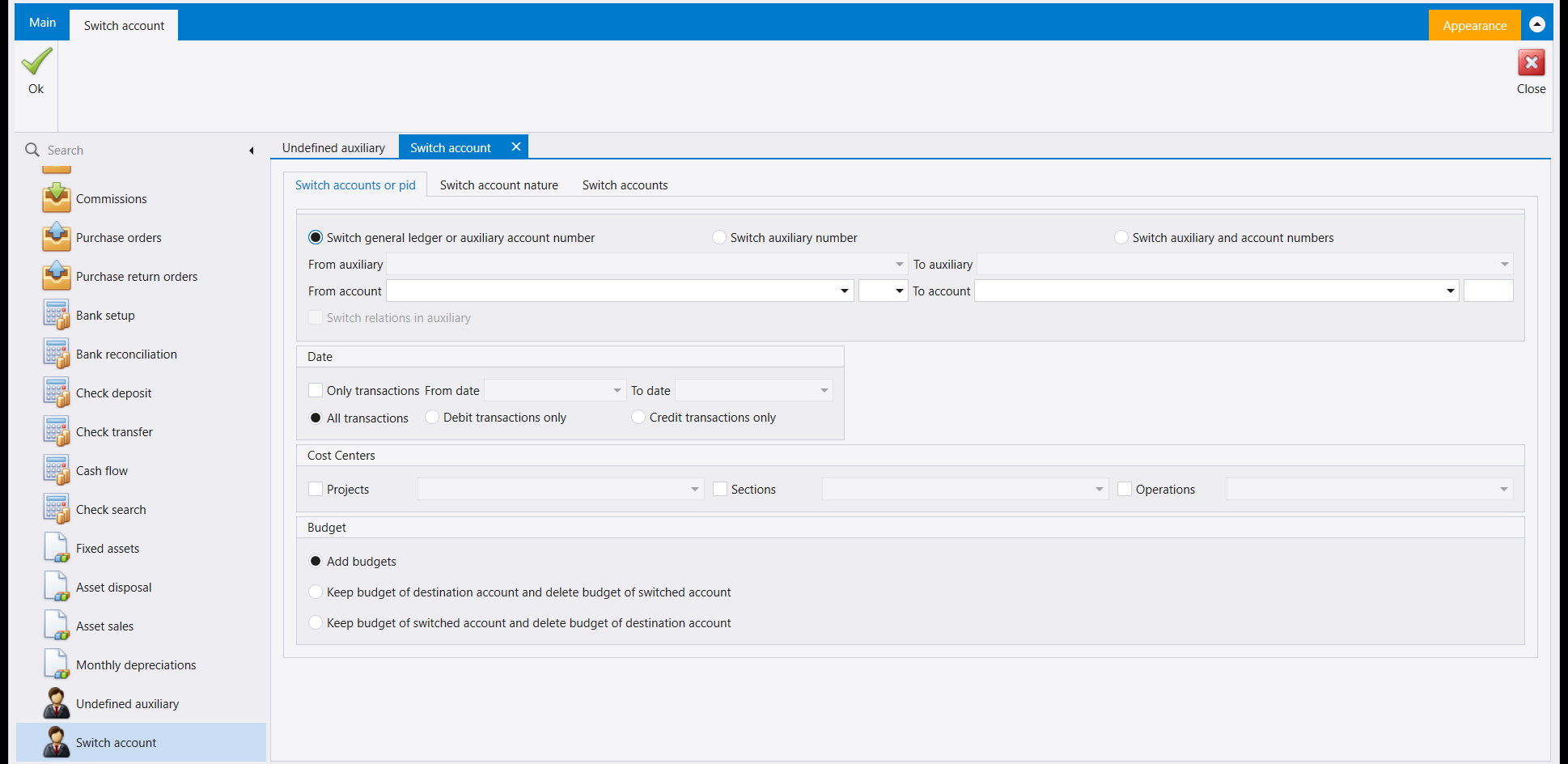Open Cash flow icon

pyautogui.click(x=57, y=470)
